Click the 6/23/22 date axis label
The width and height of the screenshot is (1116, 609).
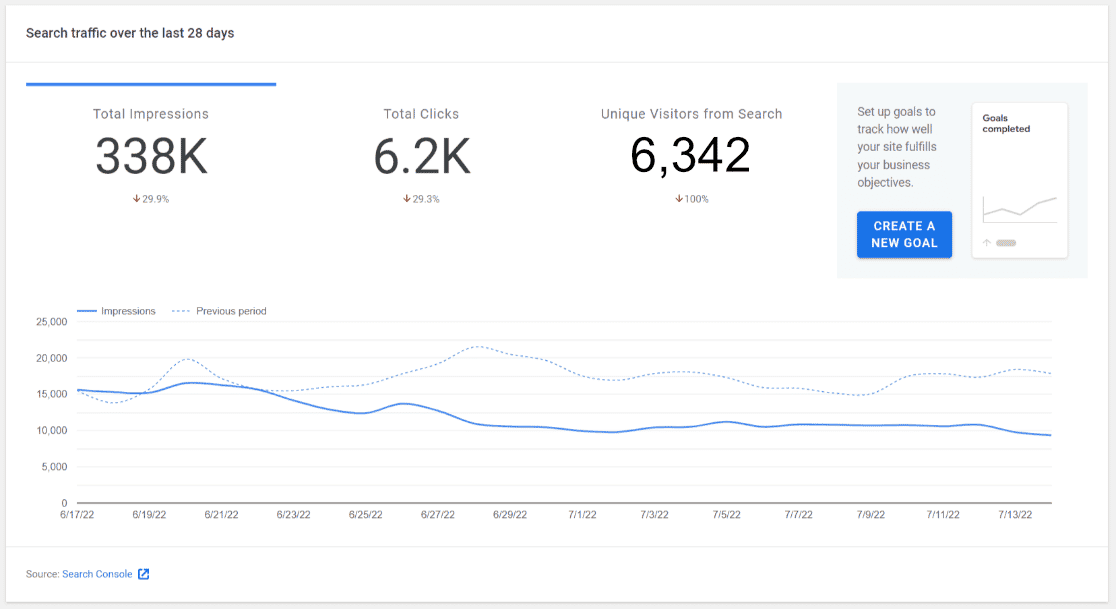click(293, 514)
